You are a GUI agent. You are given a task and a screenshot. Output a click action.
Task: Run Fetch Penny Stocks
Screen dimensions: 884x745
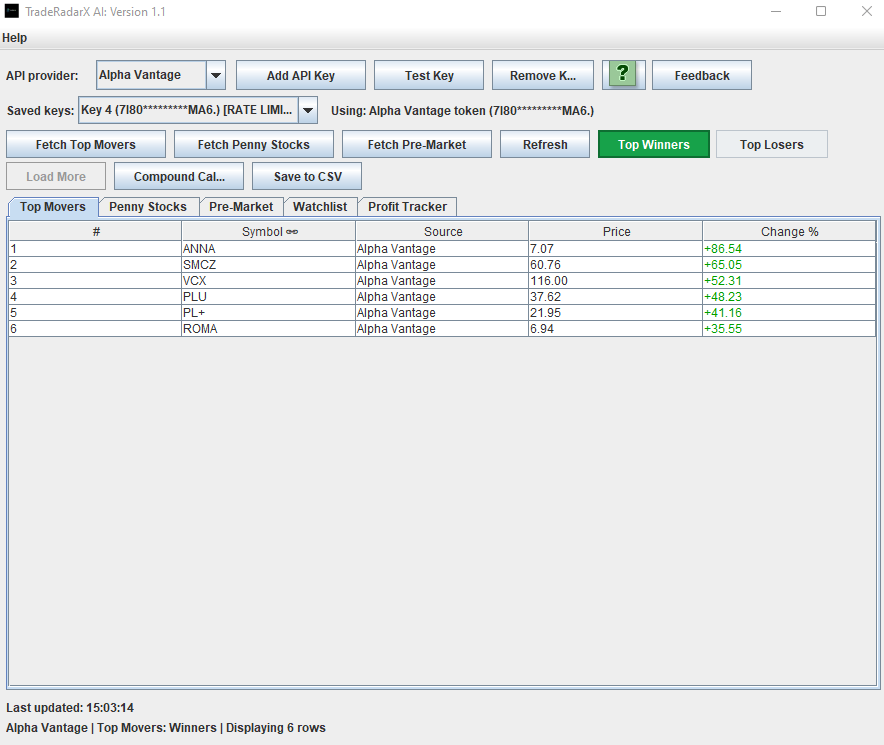pos(253,144)
